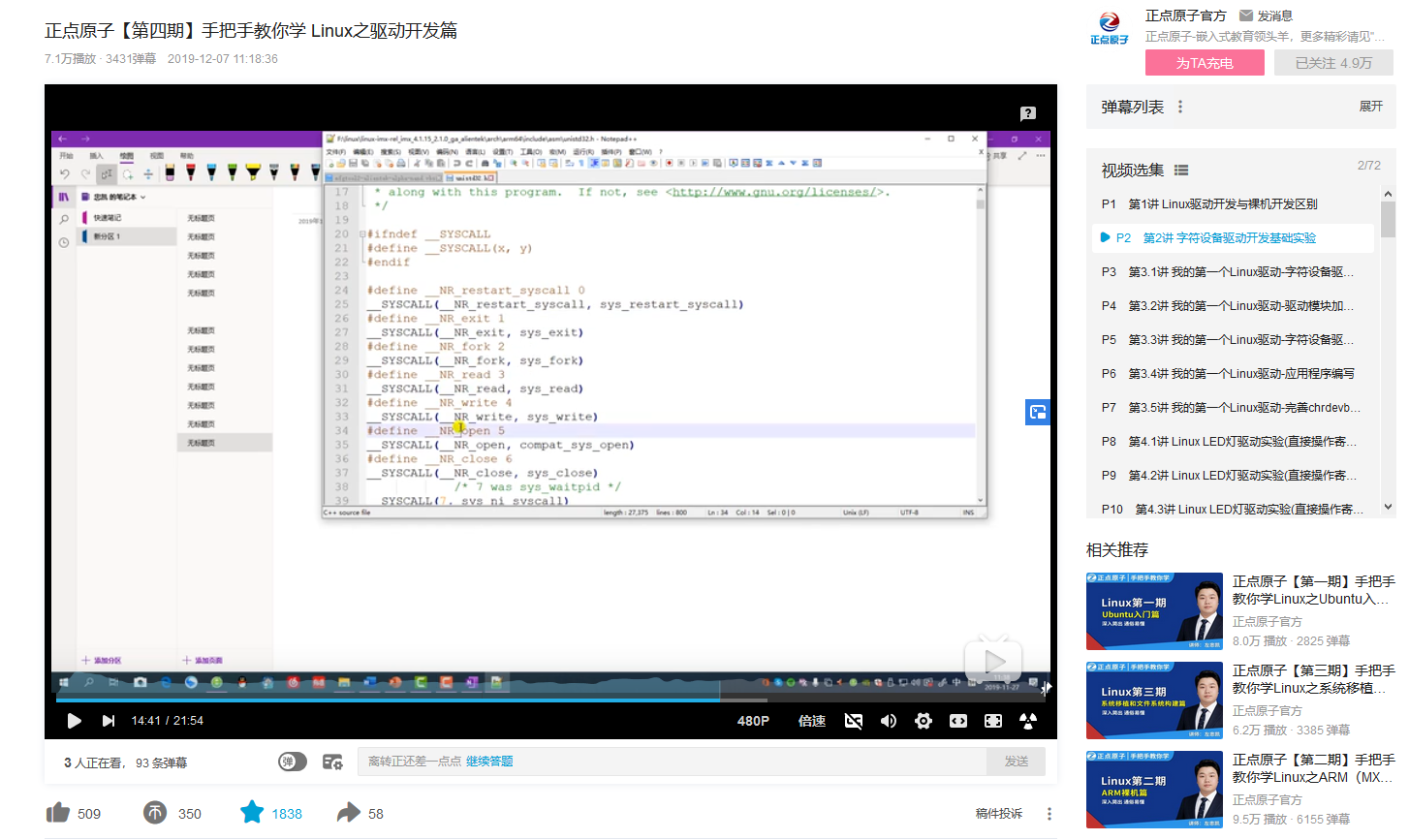Click the 发送 send button
Viewport: 1409px width, 840px height.
1017,762
